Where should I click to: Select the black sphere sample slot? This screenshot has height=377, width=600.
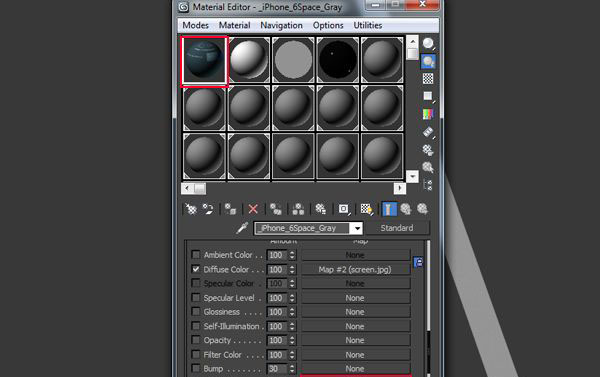coord(338,60)
